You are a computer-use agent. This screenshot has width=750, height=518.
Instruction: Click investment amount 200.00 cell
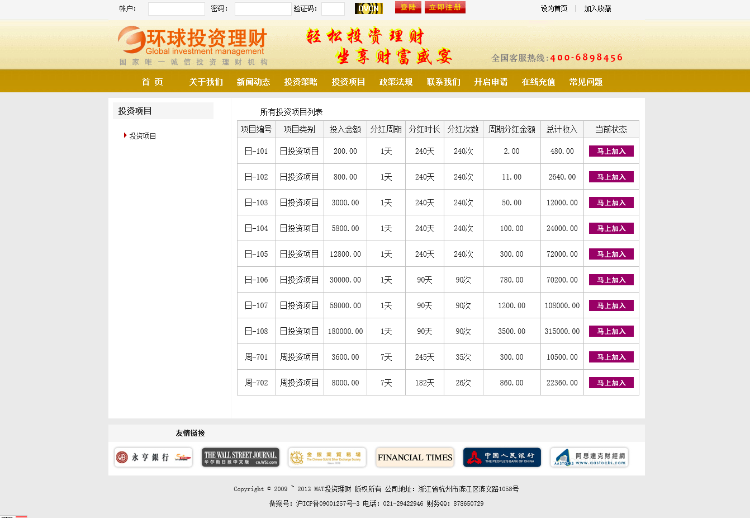pyautogui.click(x=345, y=151)
